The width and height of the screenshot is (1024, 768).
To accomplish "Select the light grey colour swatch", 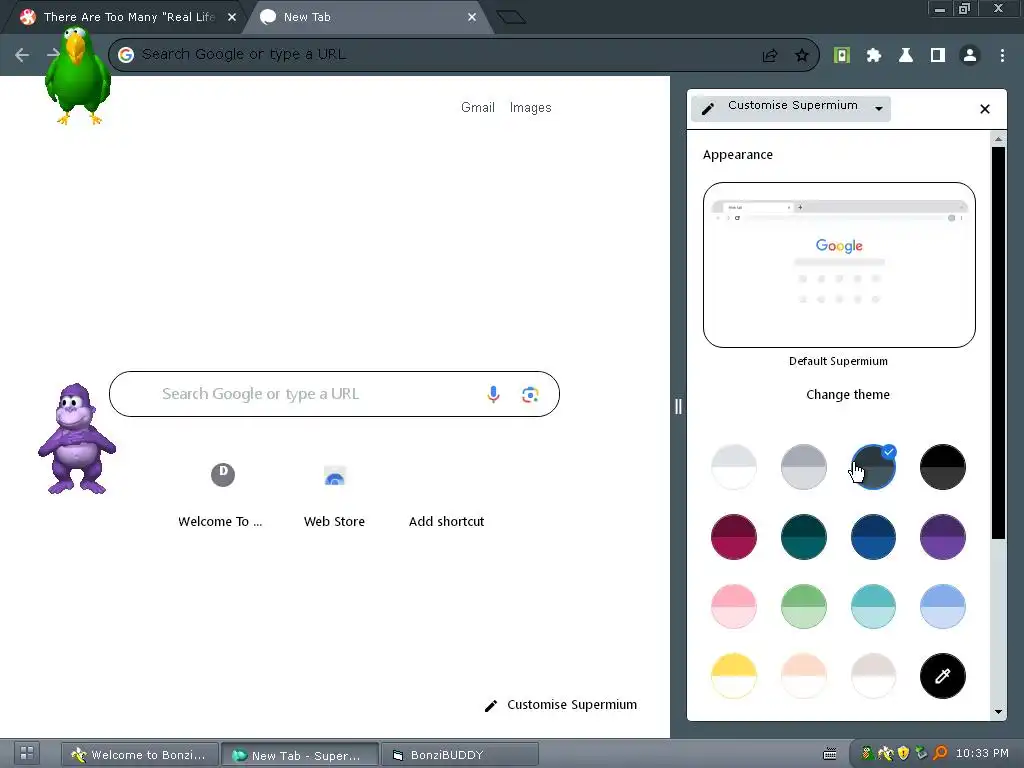I will coord(804,467).
